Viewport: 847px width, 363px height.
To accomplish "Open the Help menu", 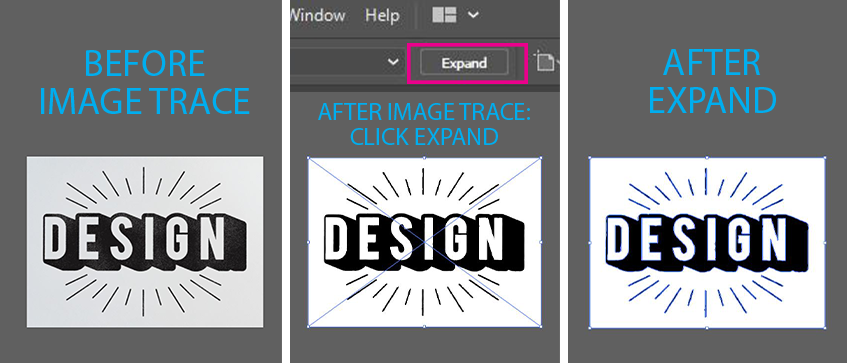I will click(382, 15).
